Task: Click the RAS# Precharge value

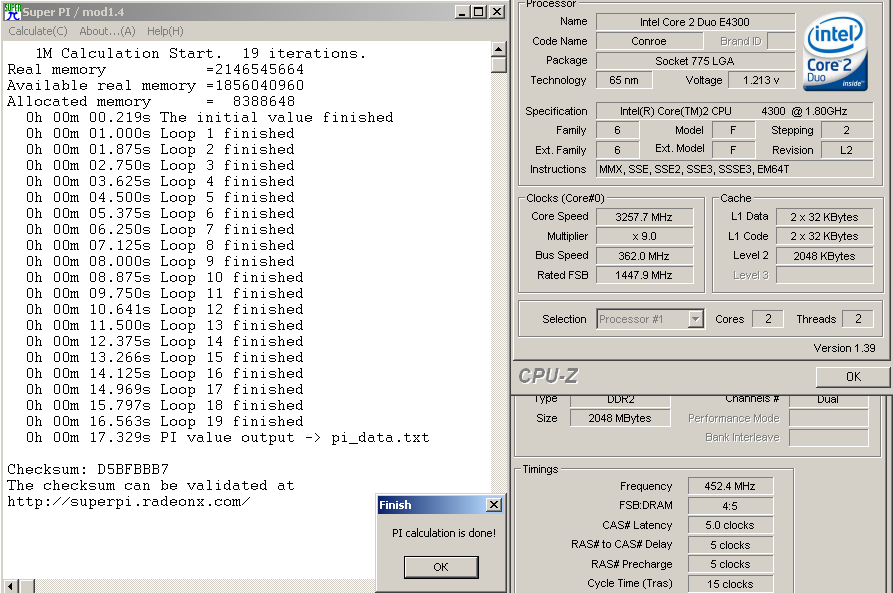Action: click(730, 564)
